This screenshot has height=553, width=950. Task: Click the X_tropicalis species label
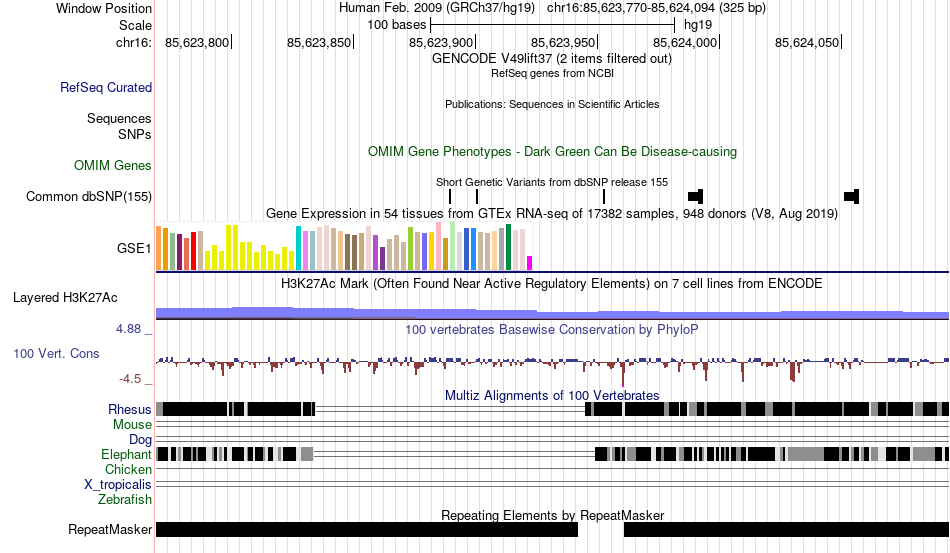click(118, 485)
